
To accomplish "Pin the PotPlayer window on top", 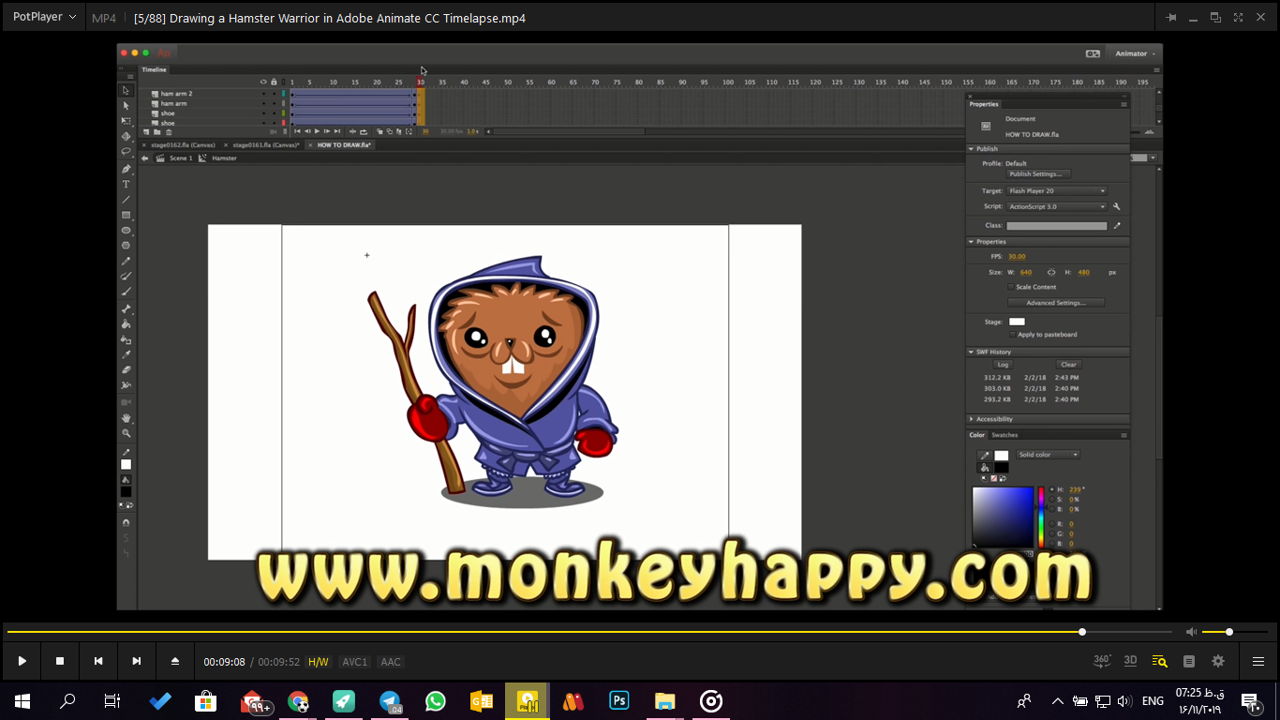I will (1171, 17).
